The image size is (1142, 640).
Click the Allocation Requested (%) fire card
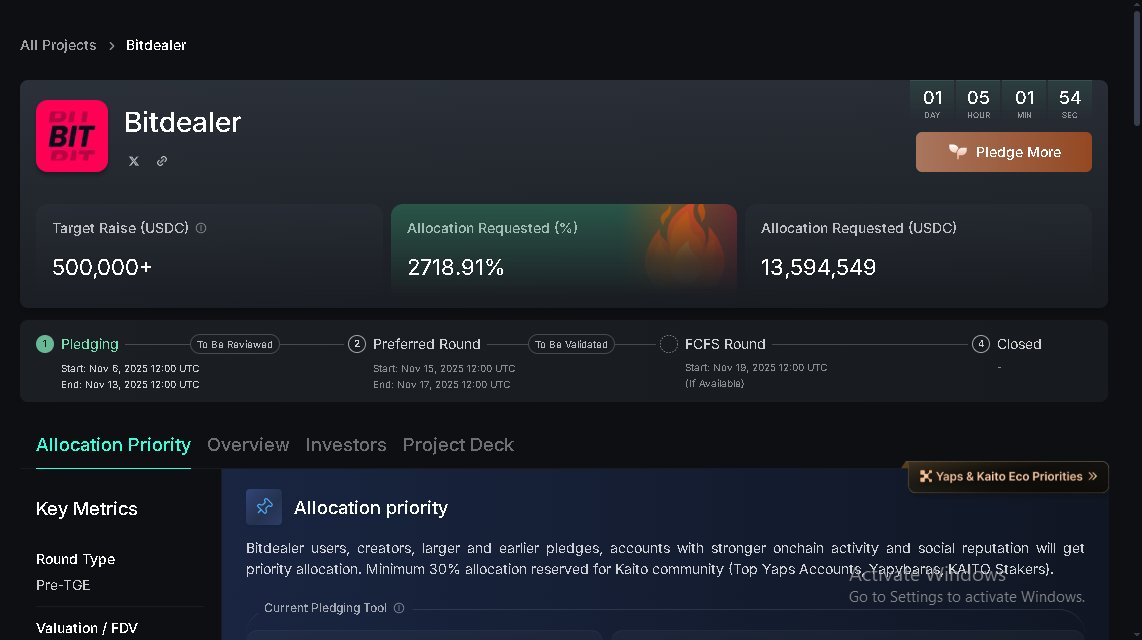pos(564,250)
